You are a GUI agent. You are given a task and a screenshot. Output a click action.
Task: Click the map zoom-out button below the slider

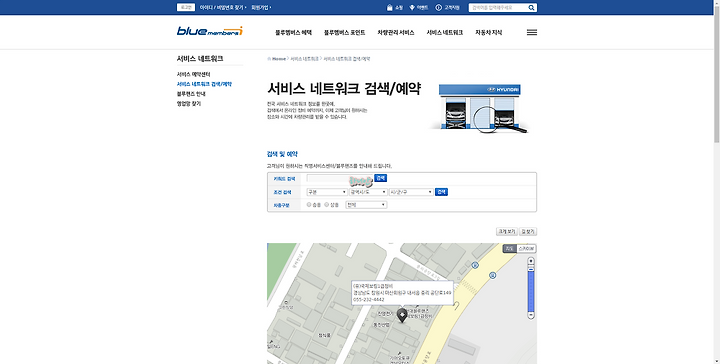pyautogui.click(x=531, y=315)
